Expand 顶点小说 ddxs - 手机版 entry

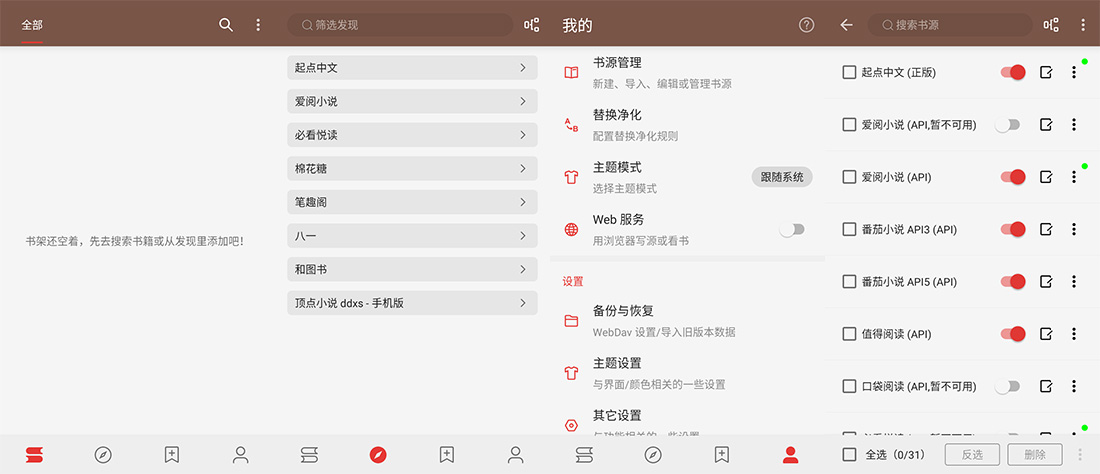(412, 303)
